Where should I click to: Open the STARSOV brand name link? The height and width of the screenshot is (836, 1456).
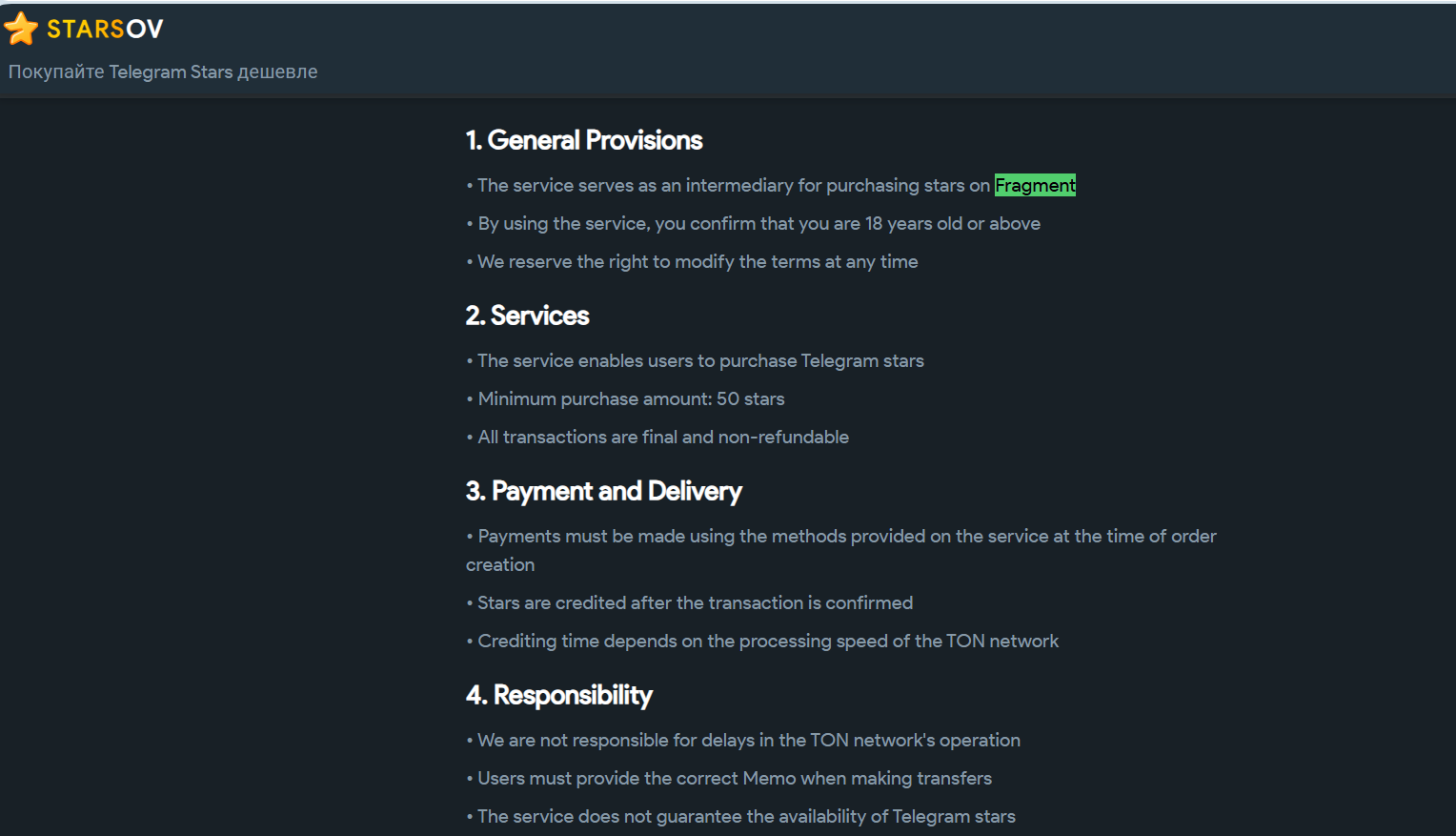pos(105,30)
